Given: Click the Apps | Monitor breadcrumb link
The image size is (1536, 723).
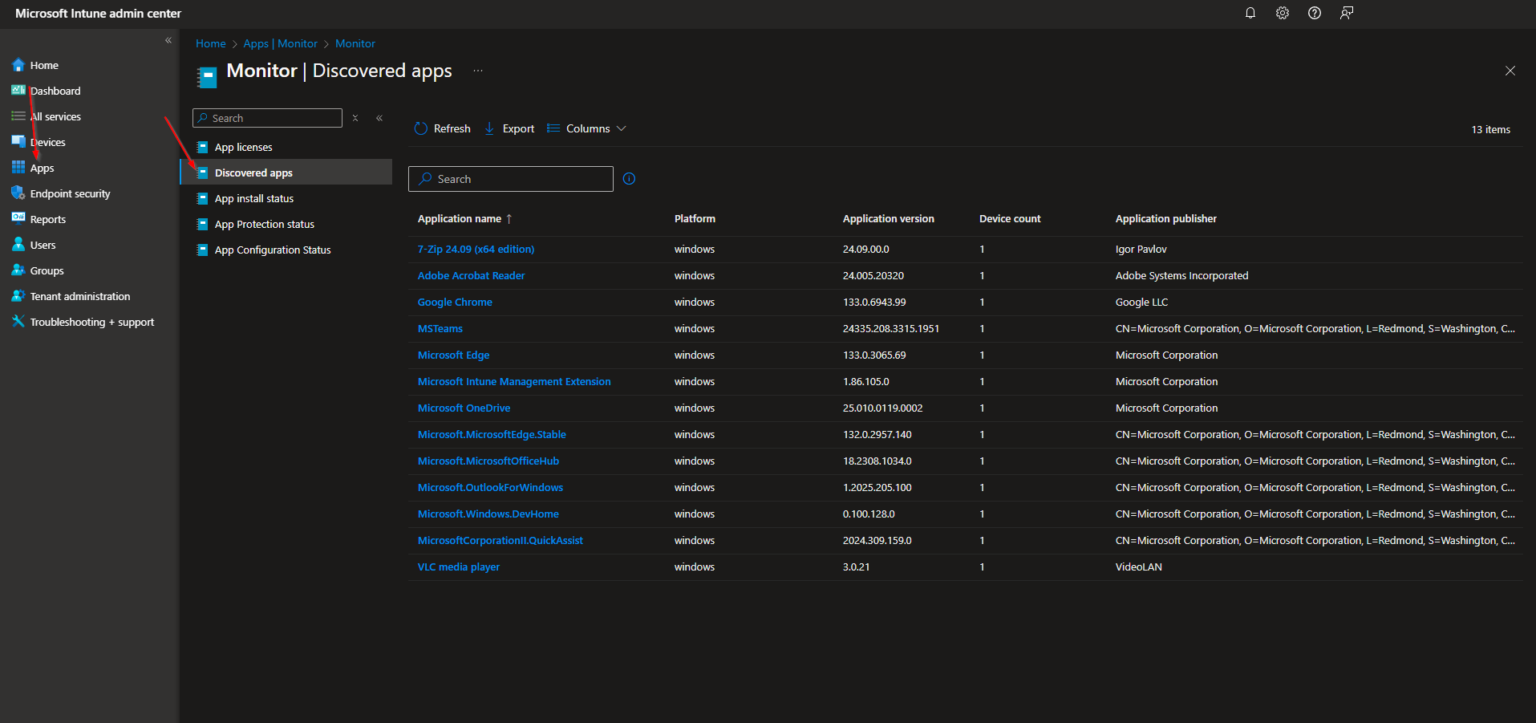Looking at the screenshot, I should (x=280, y=44).
